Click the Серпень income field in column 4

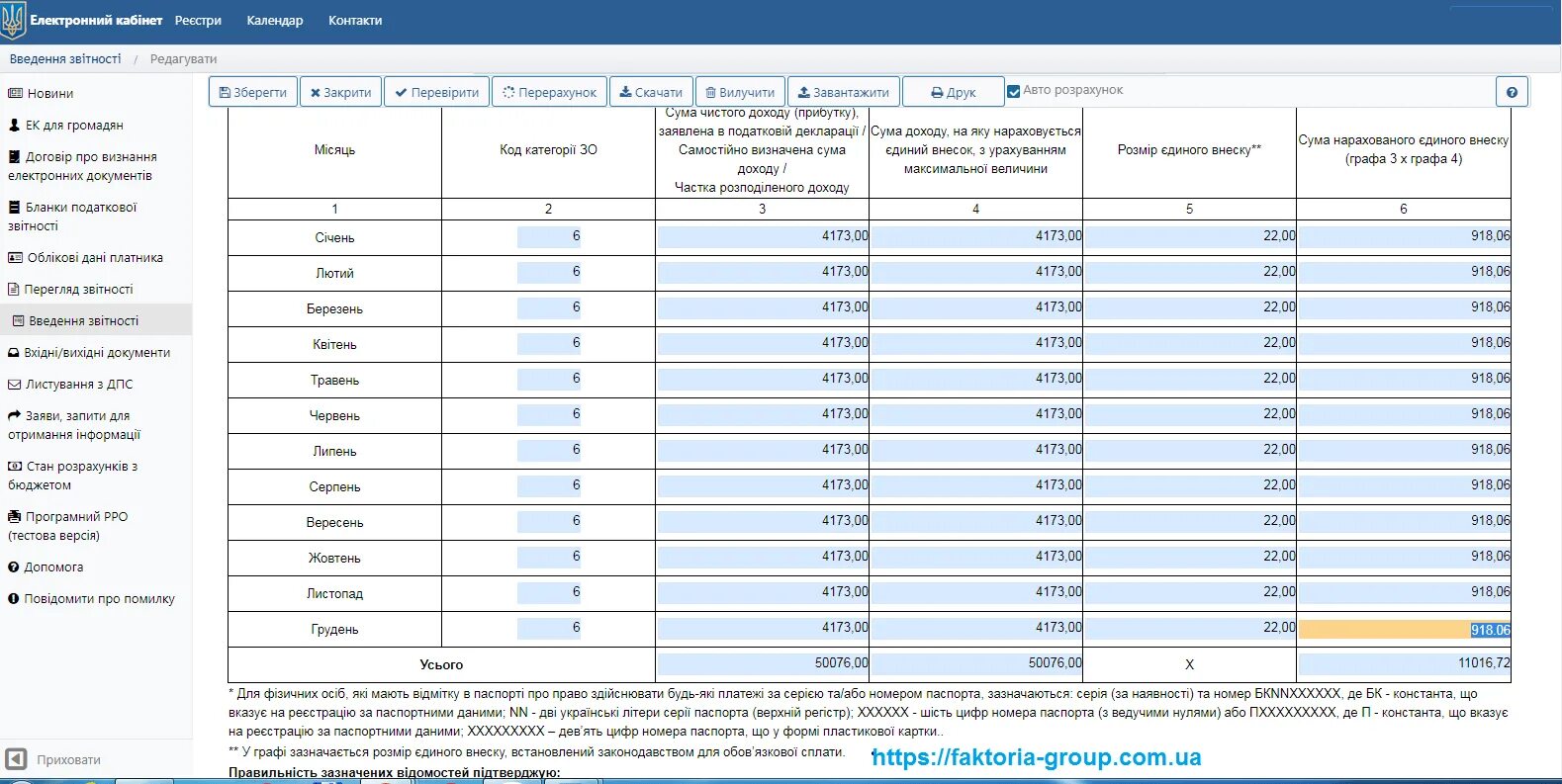pos(976,485)
